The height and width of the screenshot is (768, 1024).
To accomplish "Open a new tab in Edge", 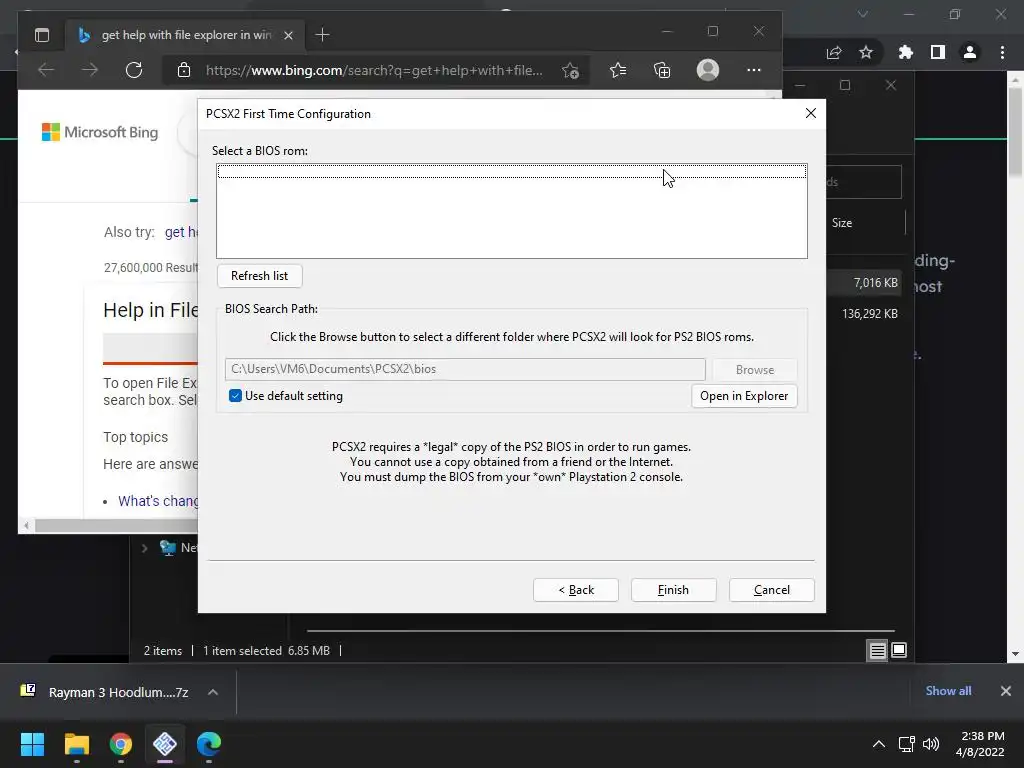I will [322, 35].
